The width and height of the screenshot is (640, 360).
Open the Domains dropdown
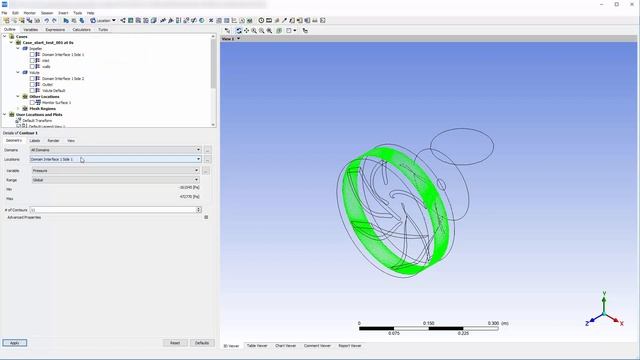click(116, 150)
